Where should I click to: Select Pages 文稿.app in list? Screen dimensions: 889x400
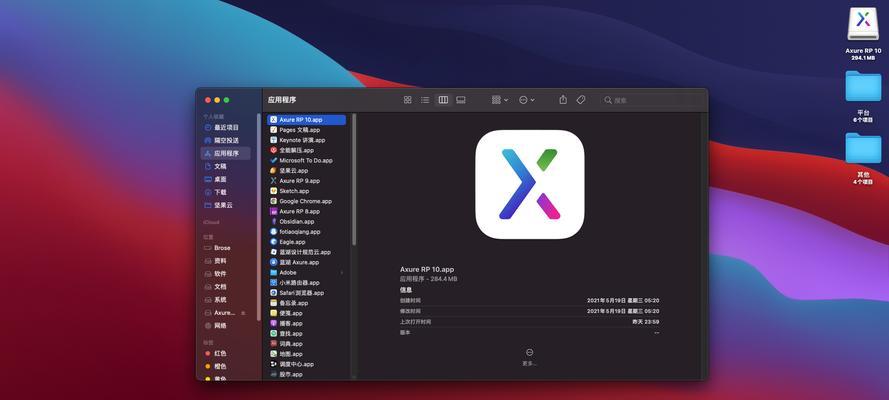[x=307, y=130]
